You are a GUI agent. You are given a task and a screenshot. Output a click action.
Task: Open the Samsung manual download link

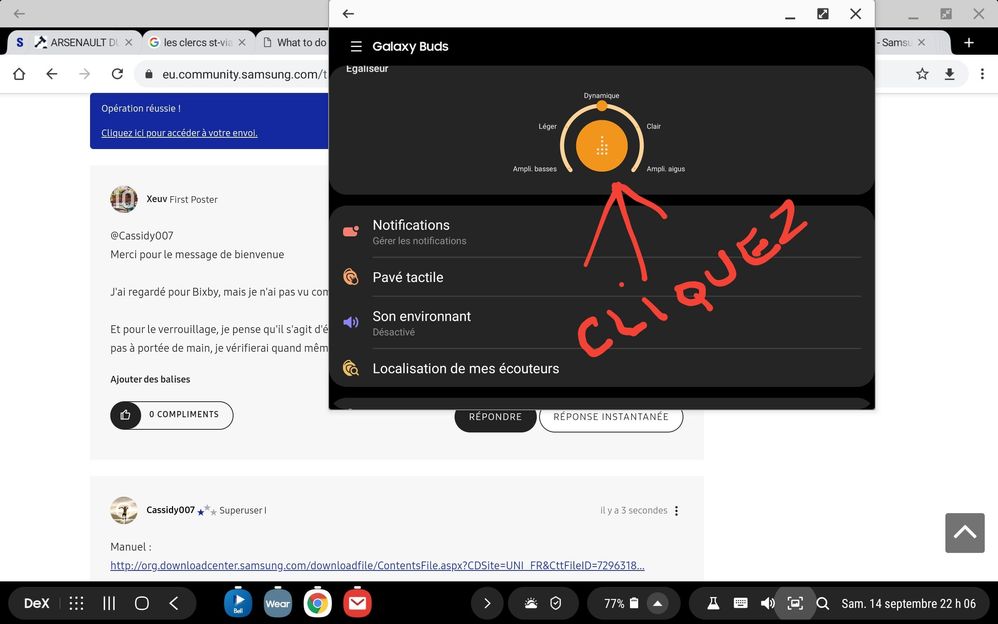pos(377,565)
